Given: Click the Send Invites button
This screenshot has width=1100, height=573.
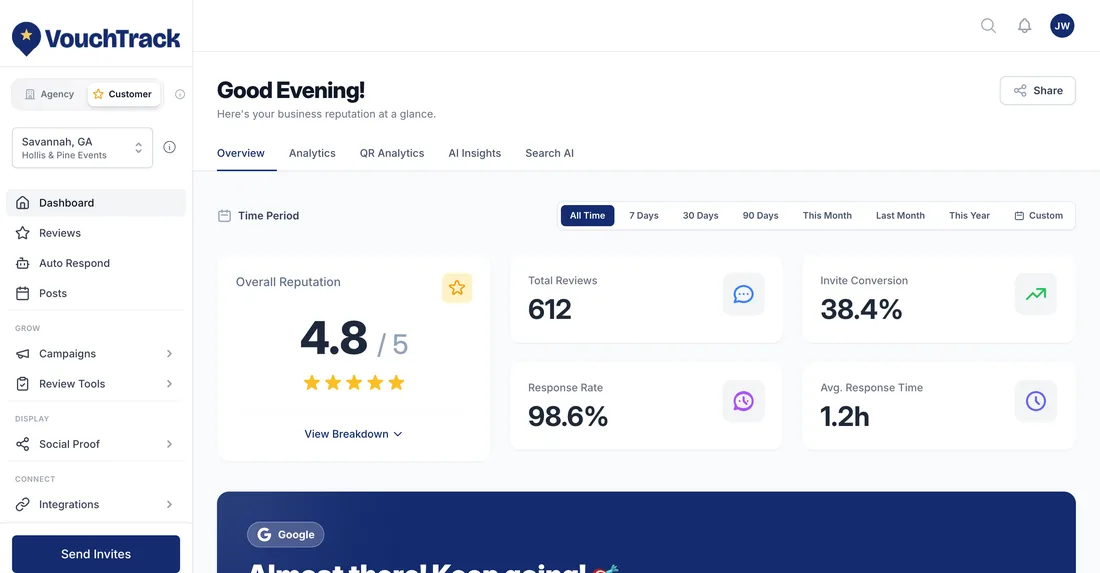Looking at the screenshot, I should (x=96, y=554).
